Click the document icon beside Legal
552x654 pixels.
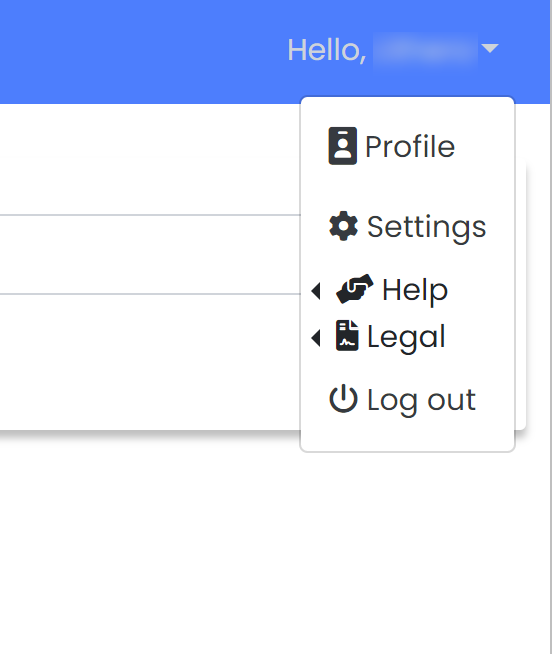[347, 336]
